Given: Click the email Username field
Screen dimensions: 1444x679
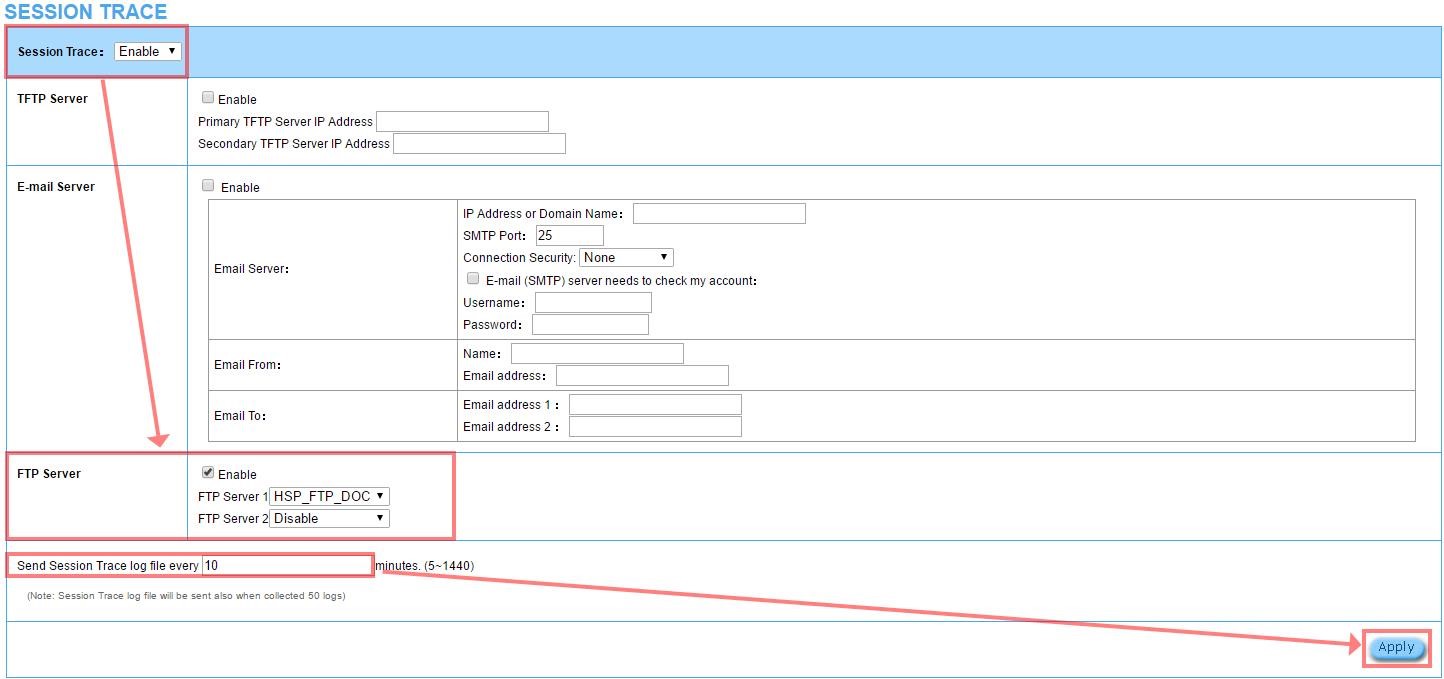Looking at the screenshot, I should click(x=593, y=303).
